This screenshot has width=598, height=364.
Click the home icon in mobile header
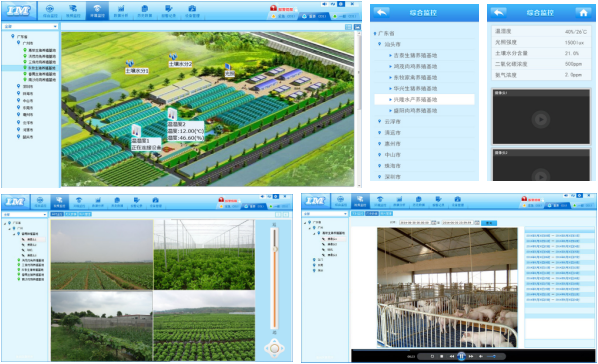583,13
